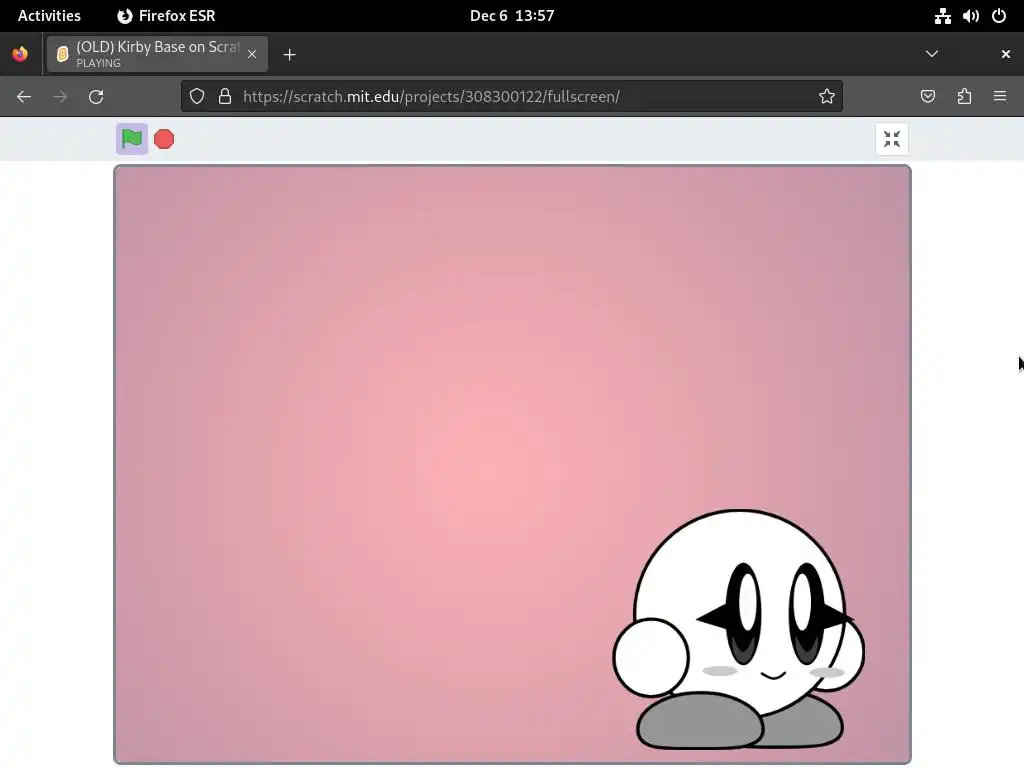Open the Firefox ESR app menu
Viewport: 1024px width, 768px height.
tap(167, 16)
